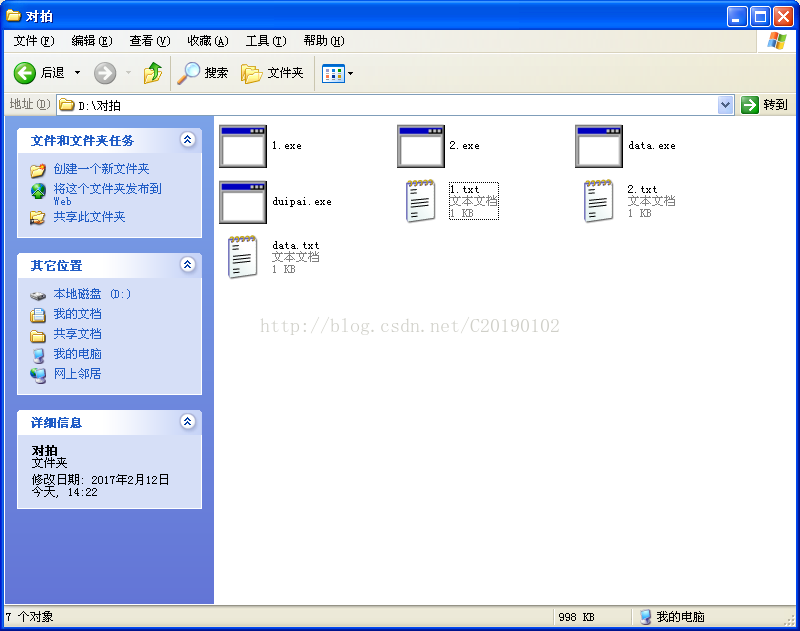This screenshot has width=800, height=631.
Task: Select the 2.exe application icon
Action: (421, 146)
